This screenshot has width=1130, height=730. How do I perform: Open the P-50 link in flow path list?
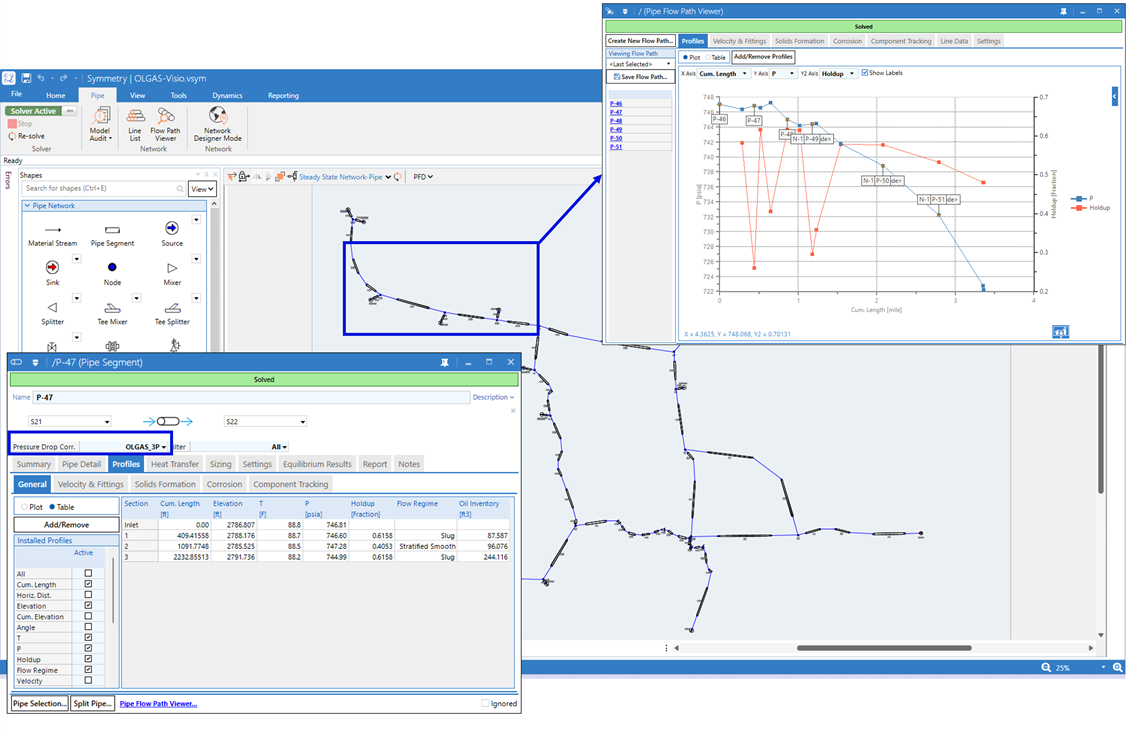616,138
